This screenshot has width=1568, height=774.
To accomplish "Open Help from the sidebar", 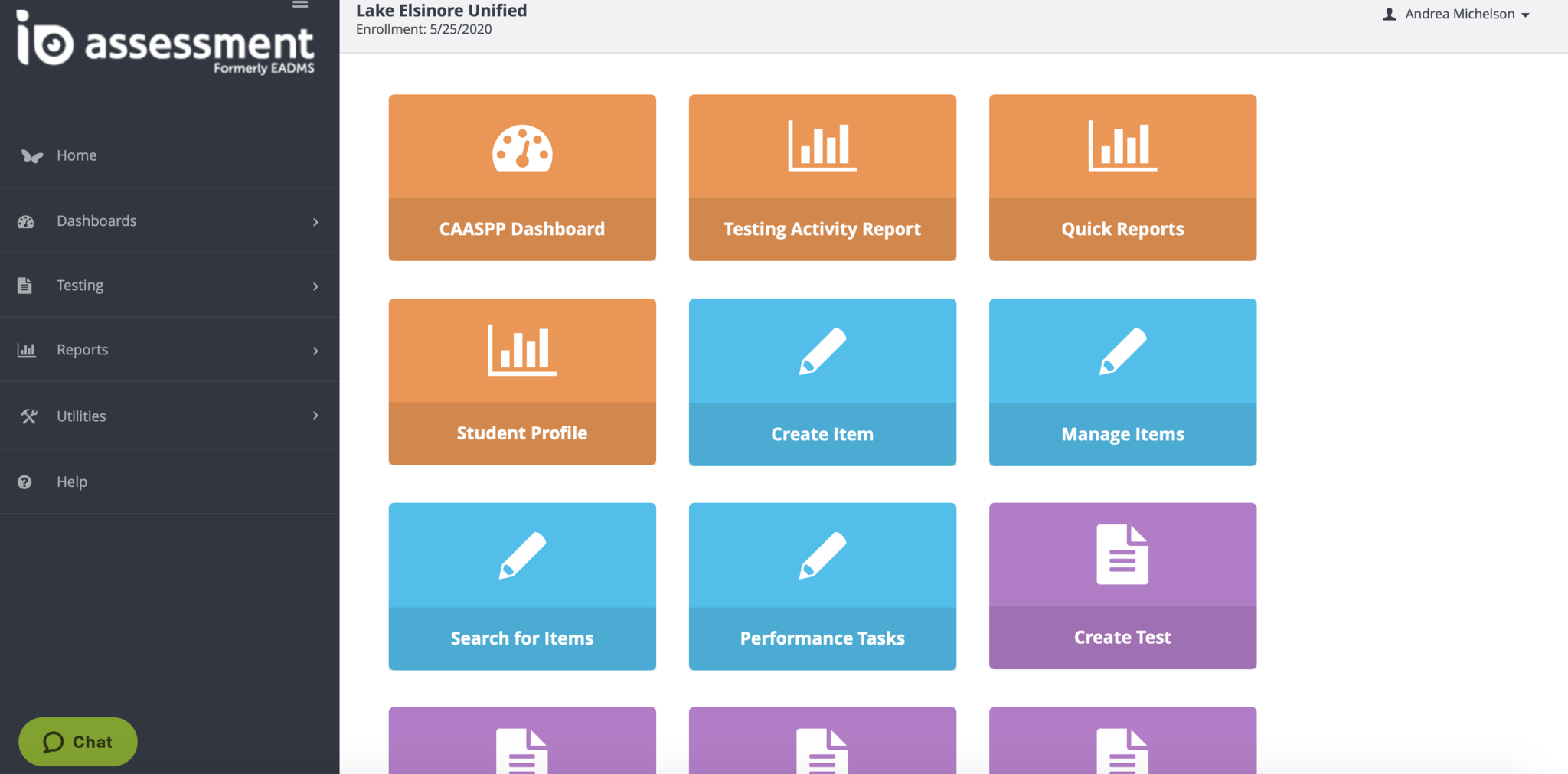I will pos(72,482).
